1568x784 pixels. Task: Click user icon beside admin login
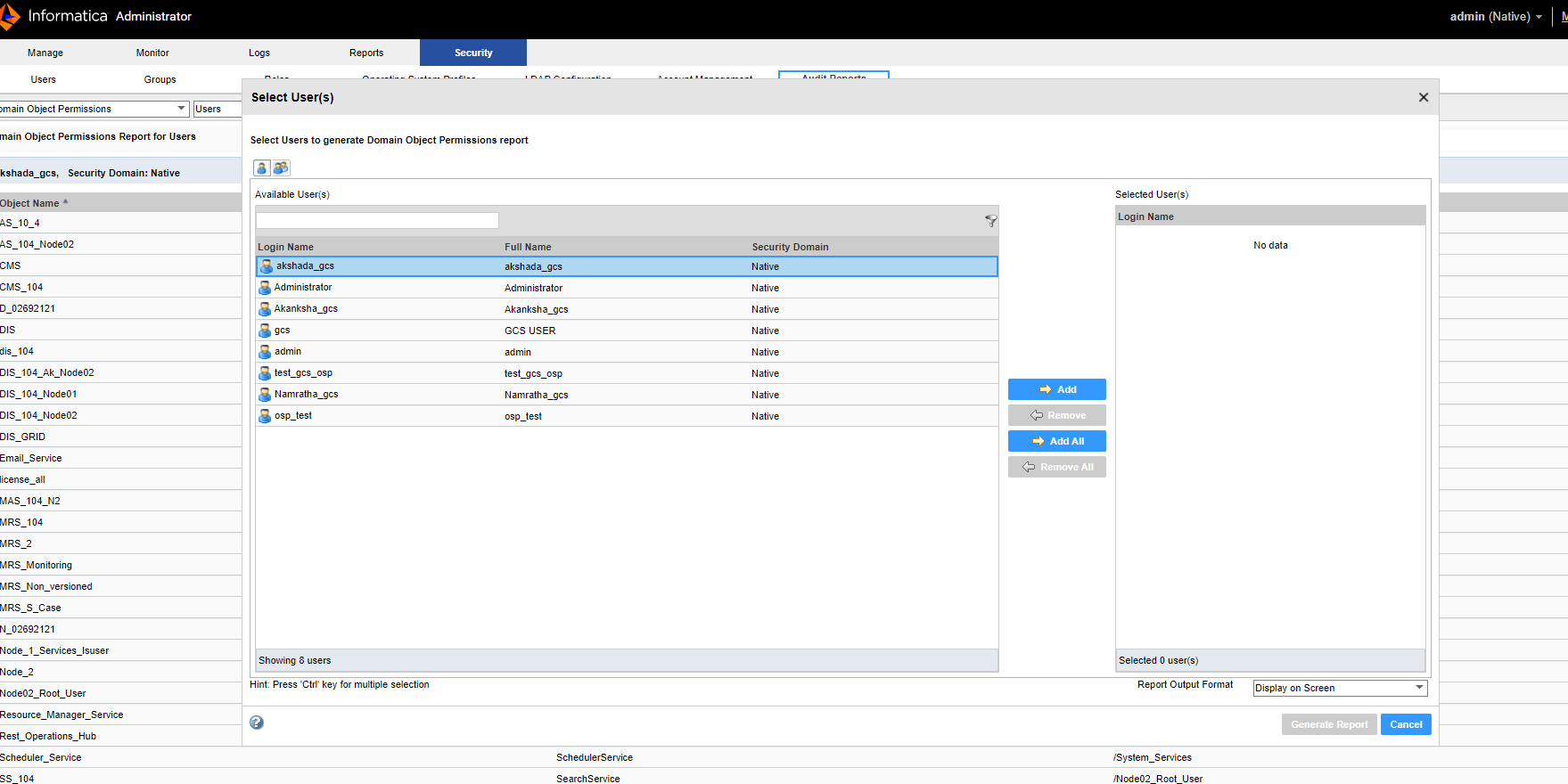[265, 352]
